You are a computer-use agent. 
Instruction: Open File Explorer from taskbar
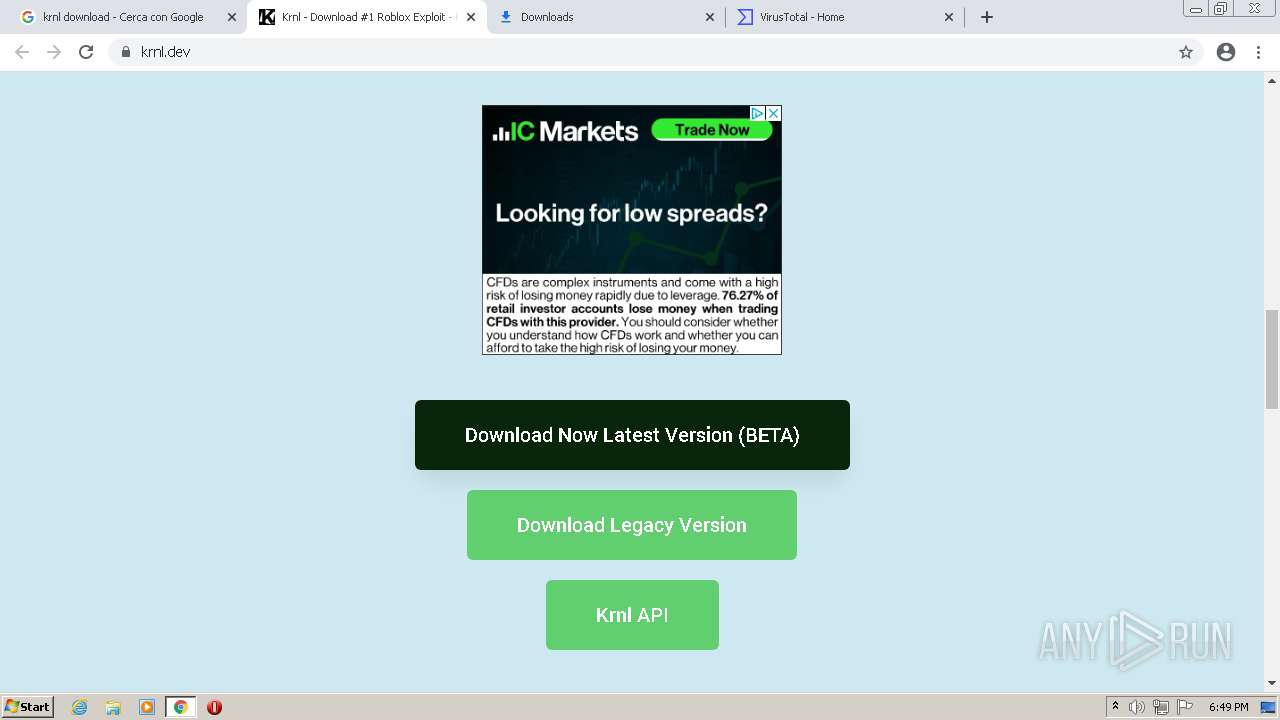point(113,707)
